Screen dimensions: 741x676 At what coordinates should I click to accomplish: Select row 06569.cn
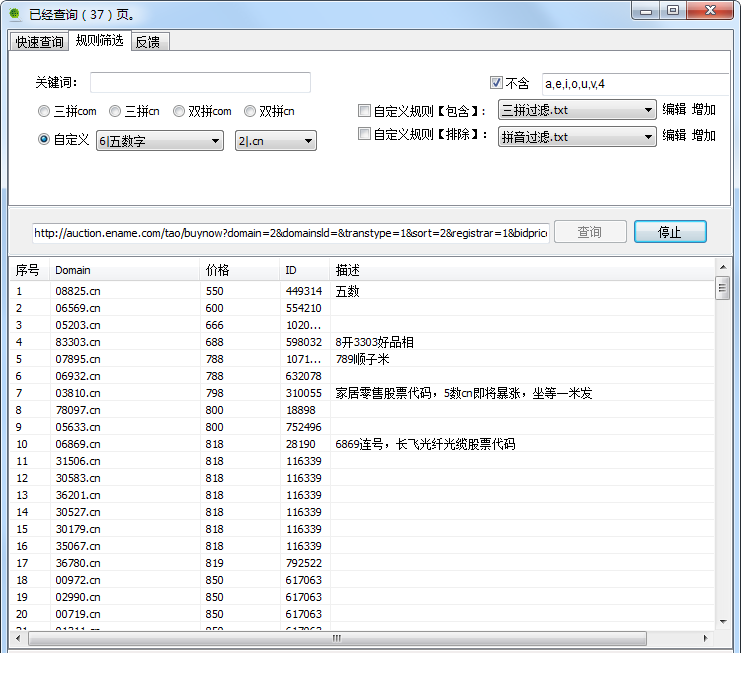[x=362, y=308]
